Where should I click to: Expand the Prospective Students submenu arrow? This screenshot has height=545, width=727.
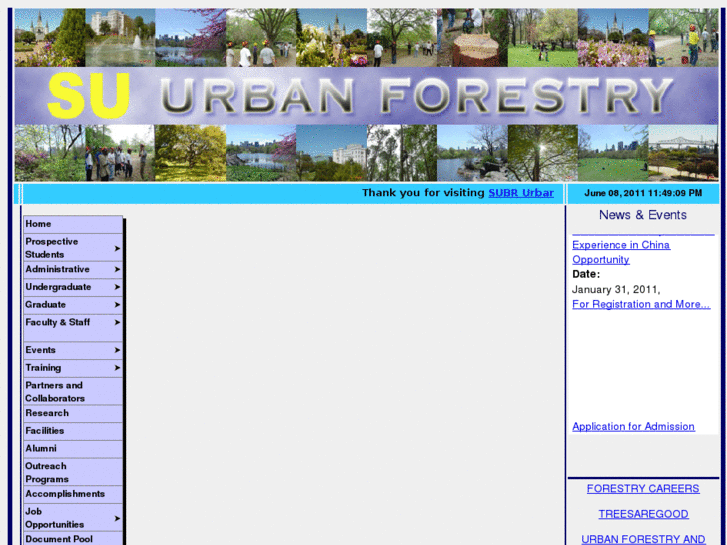coord(117,249)
